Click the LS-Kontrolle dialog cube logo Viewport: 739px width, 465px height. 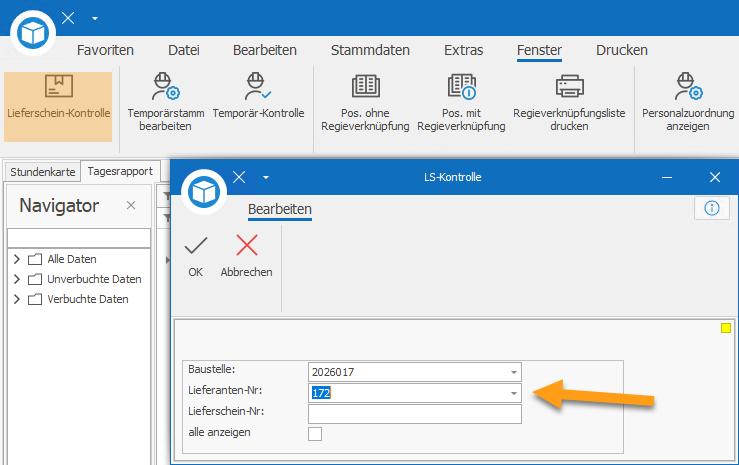point(204,192)
